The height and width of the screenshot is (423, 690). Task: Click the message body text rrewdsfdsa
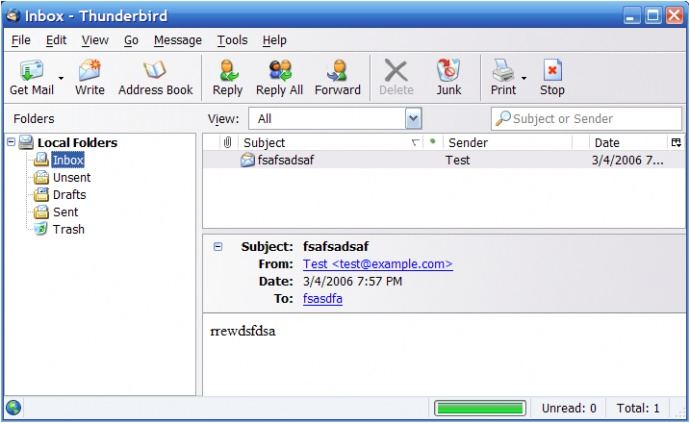243,331
